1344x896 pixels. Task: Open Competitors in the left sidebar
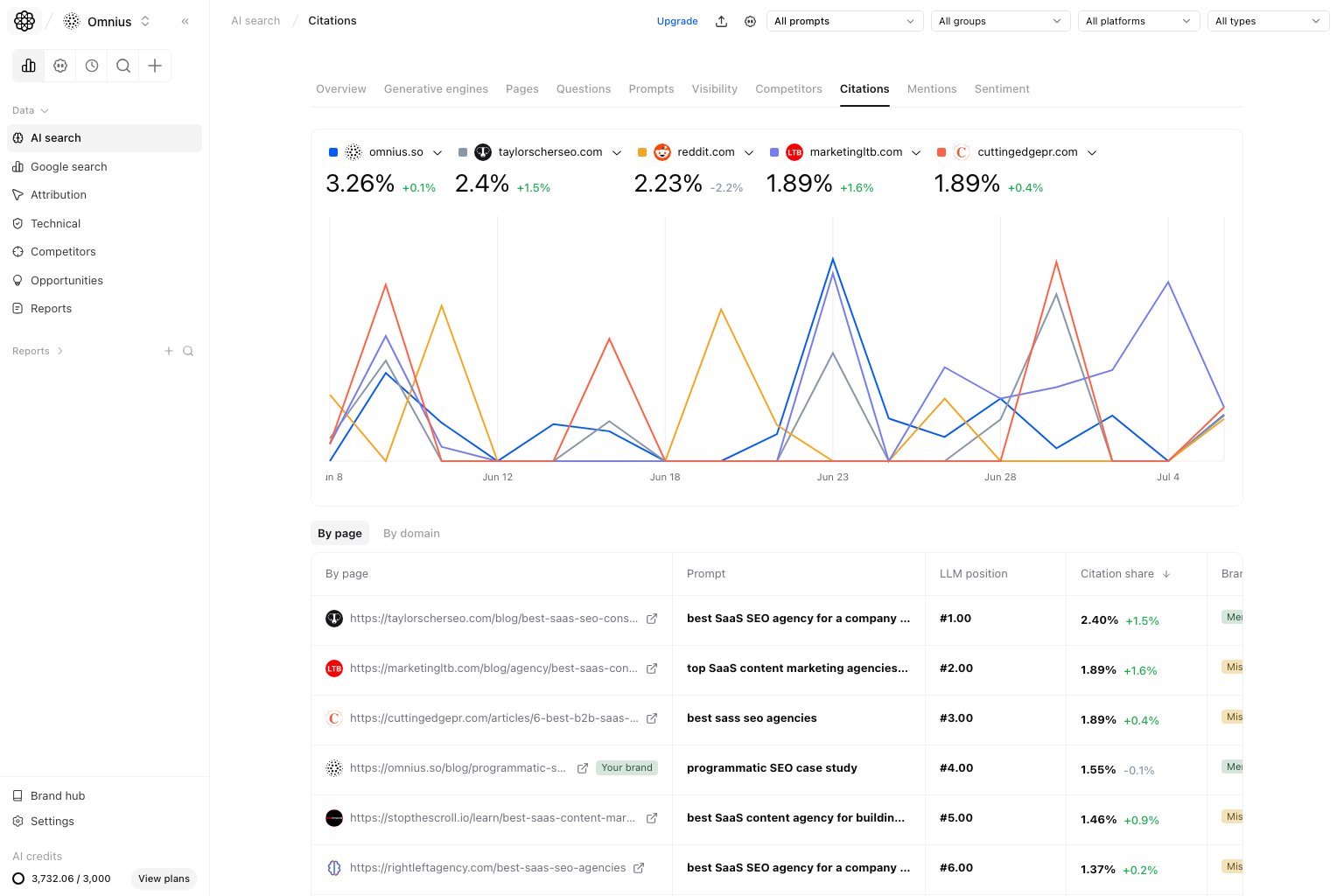[104, 252]
